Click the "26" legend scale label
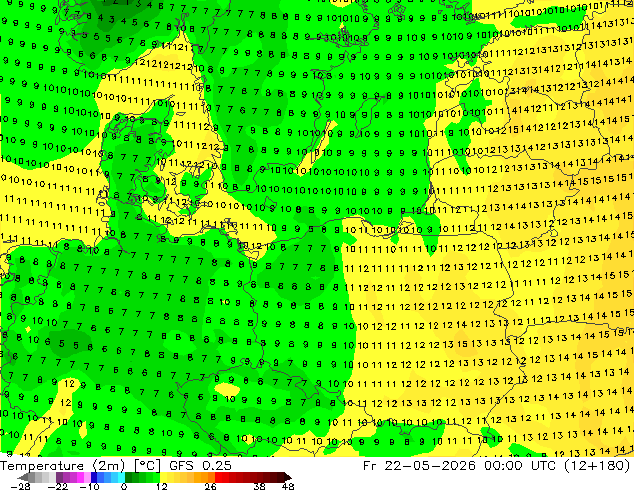 pos(210,486)
